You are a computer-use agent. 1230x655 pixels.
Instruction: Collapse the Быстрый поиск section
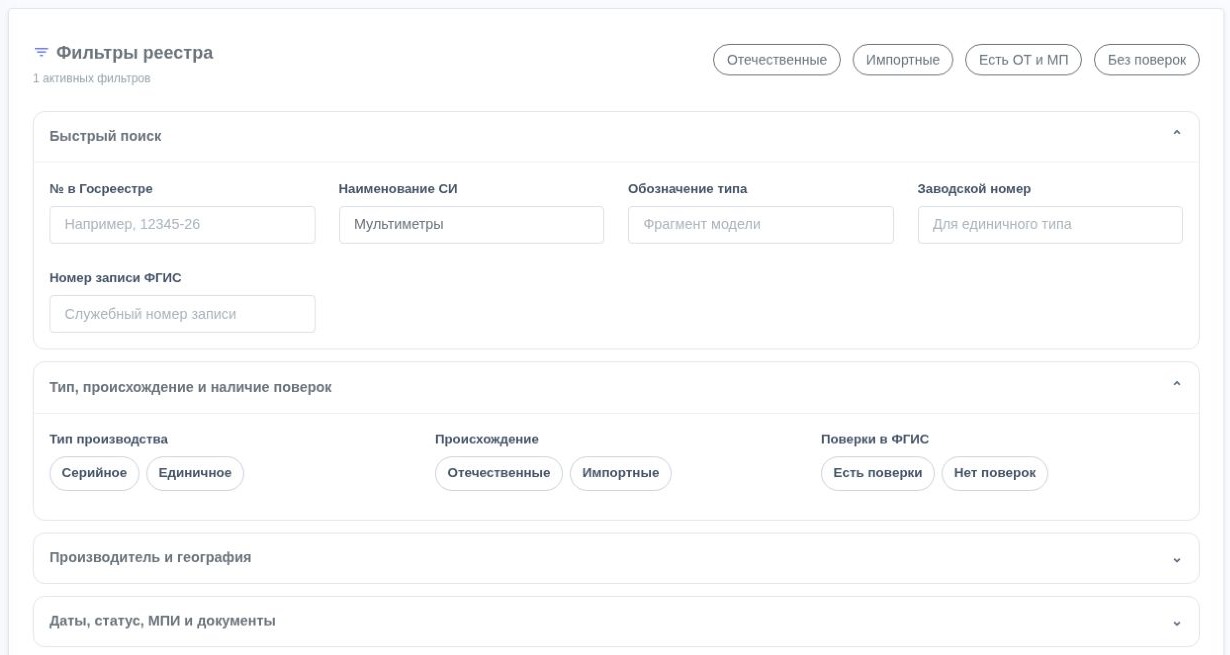(616, 136)
